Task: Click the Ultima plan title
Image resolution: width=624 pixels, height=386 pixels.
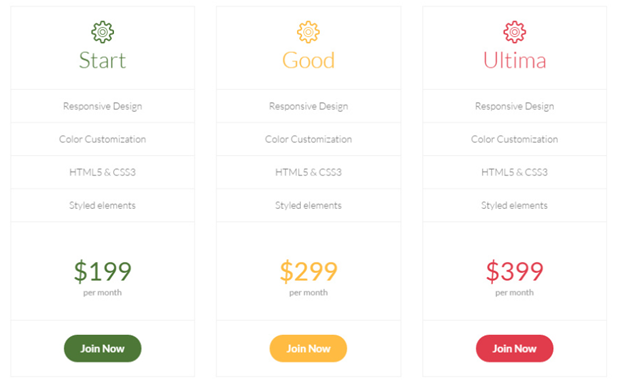Action: point(514,60)
